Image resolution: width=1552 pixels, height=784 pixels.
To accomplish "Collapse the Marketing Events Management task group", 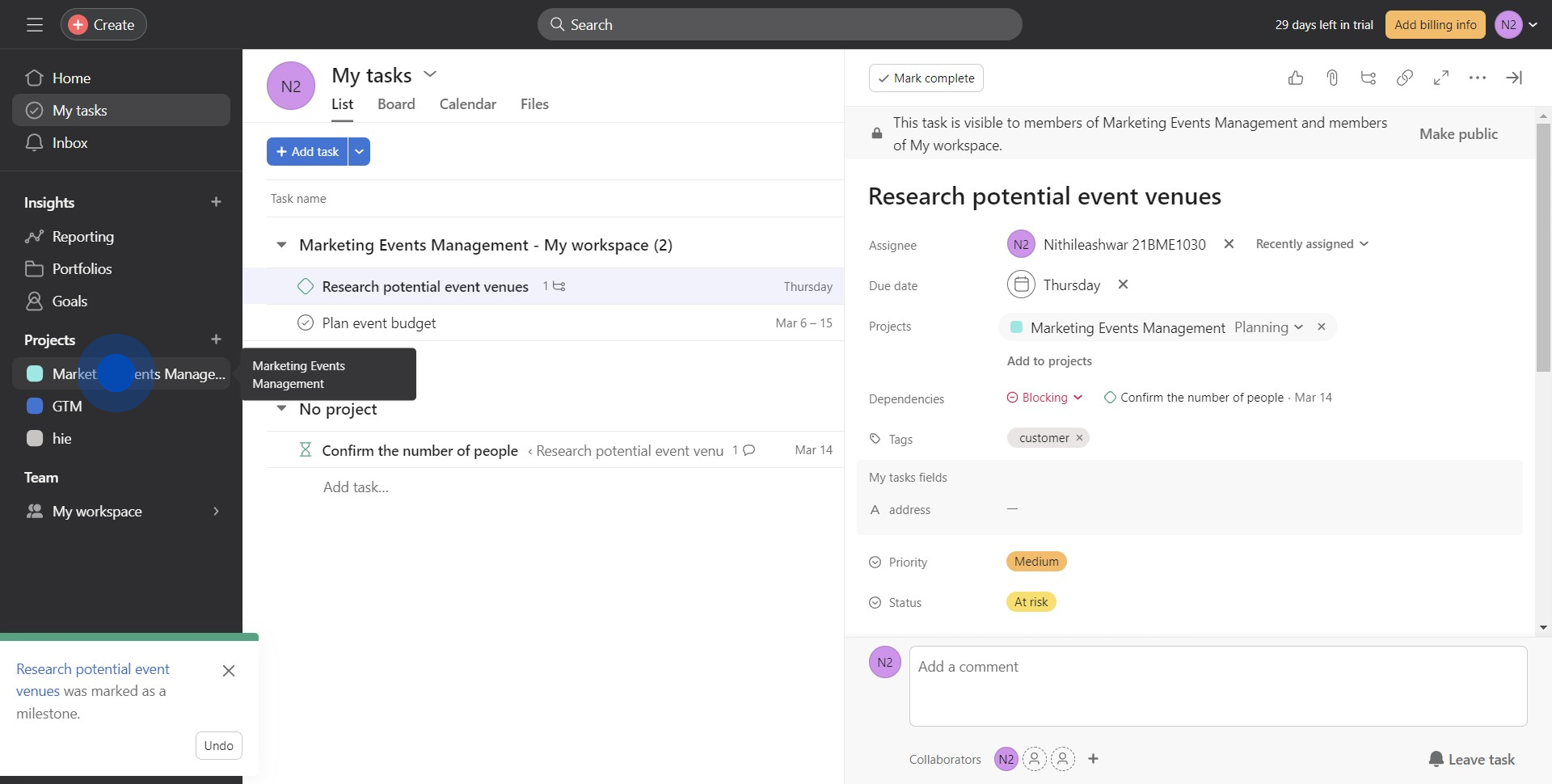I will [x=280, y=244].
